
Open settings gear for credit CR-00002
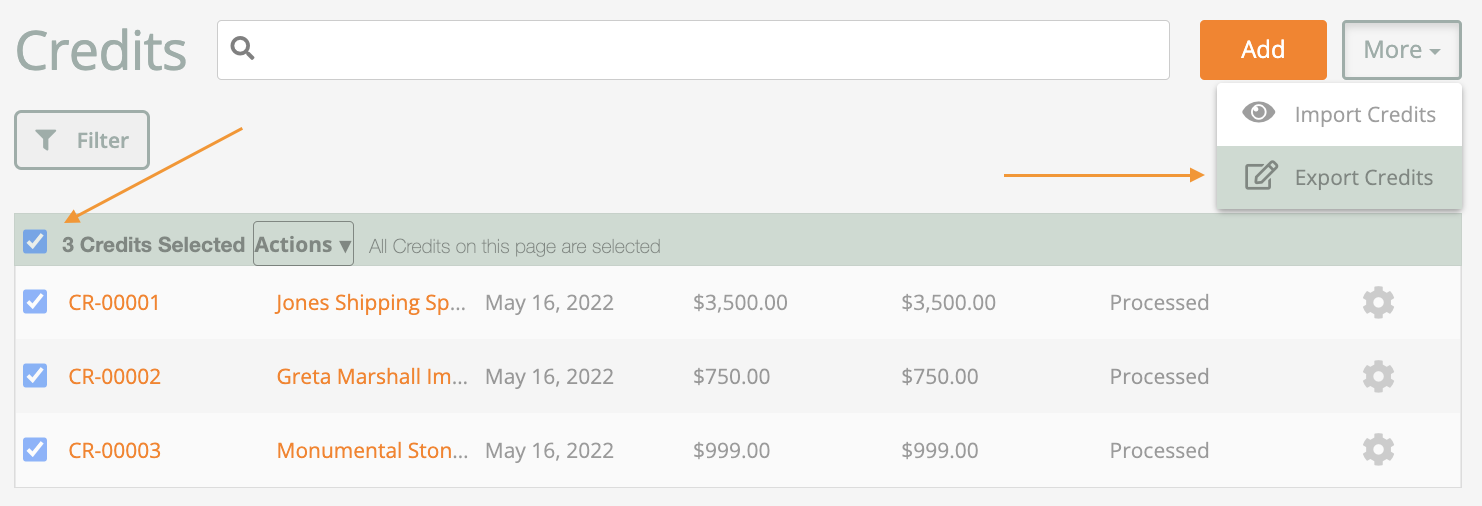pos(1378,376)
